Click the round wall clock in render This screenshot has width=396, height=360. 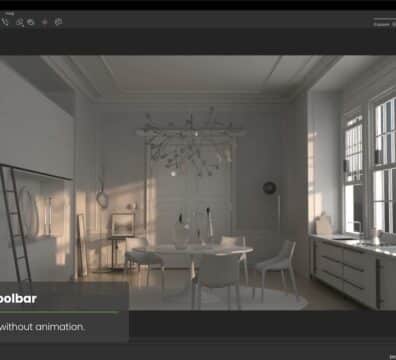(x=269, y=188)
